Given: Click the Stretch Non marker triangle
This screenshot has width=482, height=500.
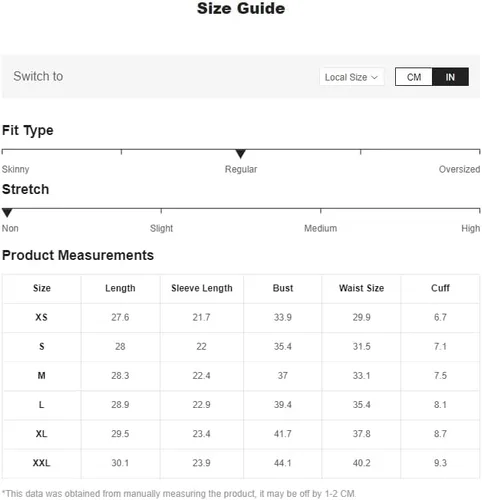Looking at the screenshot, I should (7, 213).
